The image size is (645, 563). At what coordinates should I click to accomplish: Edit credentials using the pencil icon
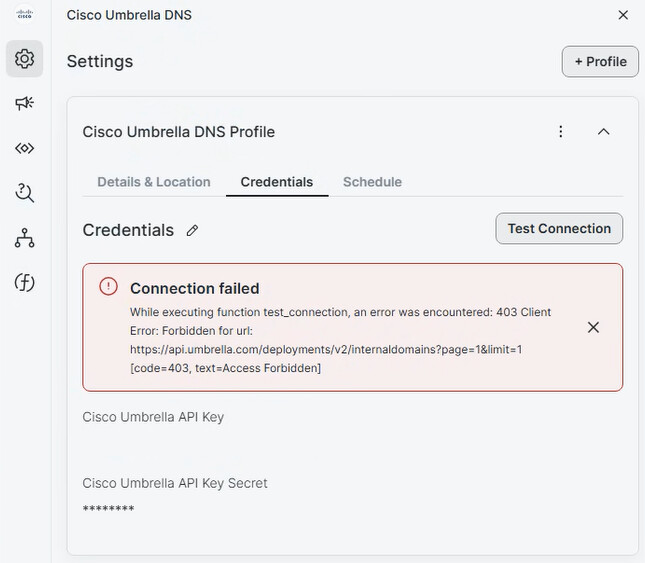pos(193,231)
